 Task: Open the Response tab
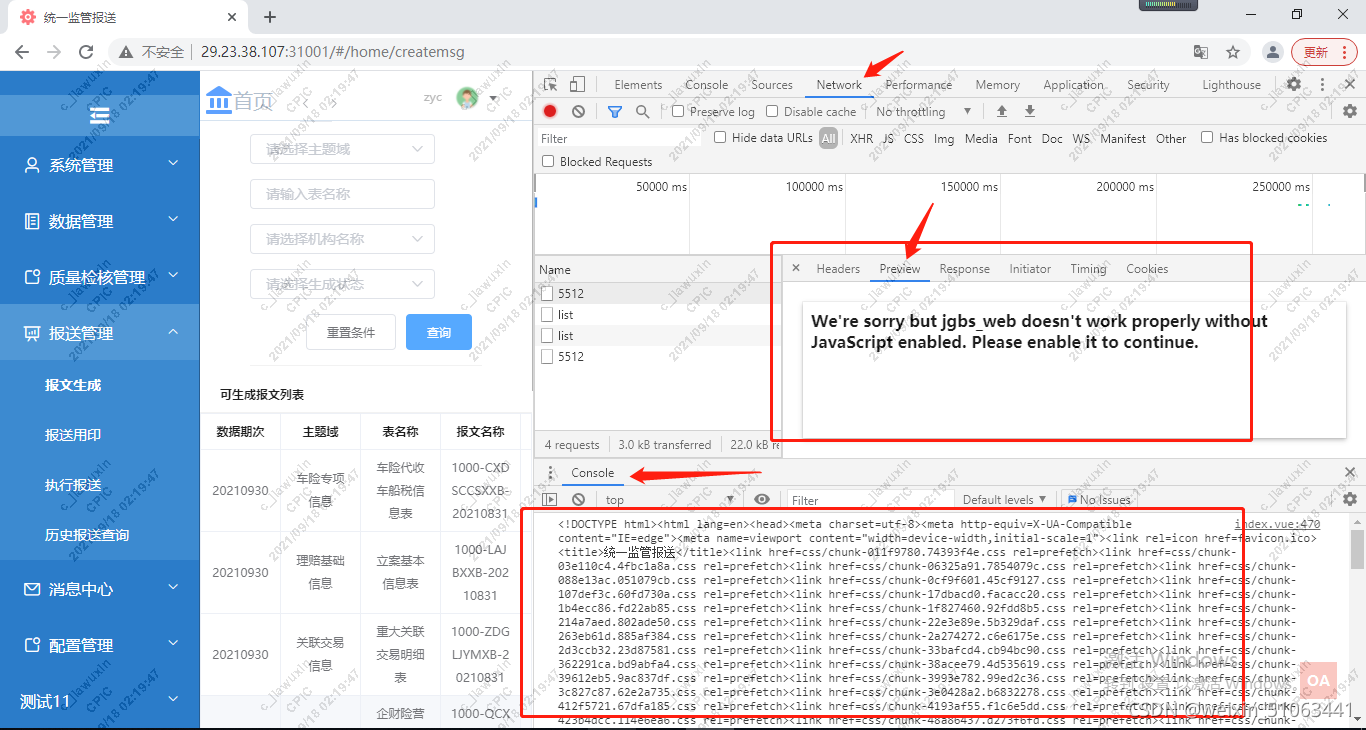[965, 268]
